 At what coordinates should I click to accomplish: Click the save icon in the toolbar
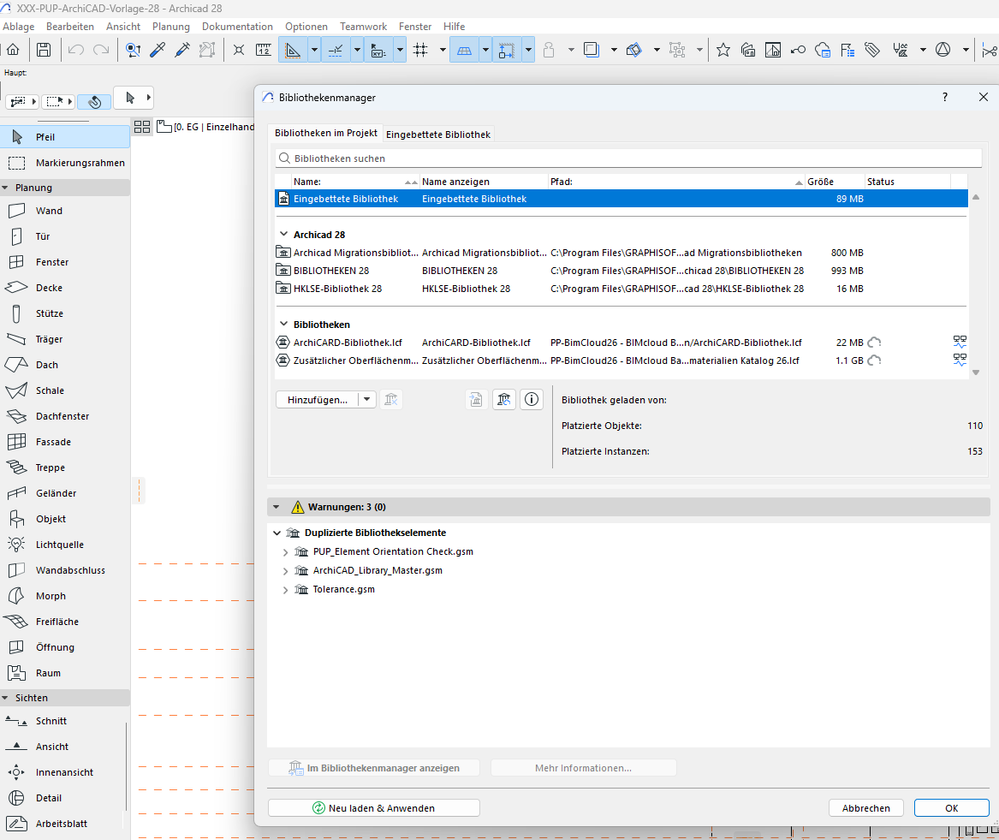[43, 49]
